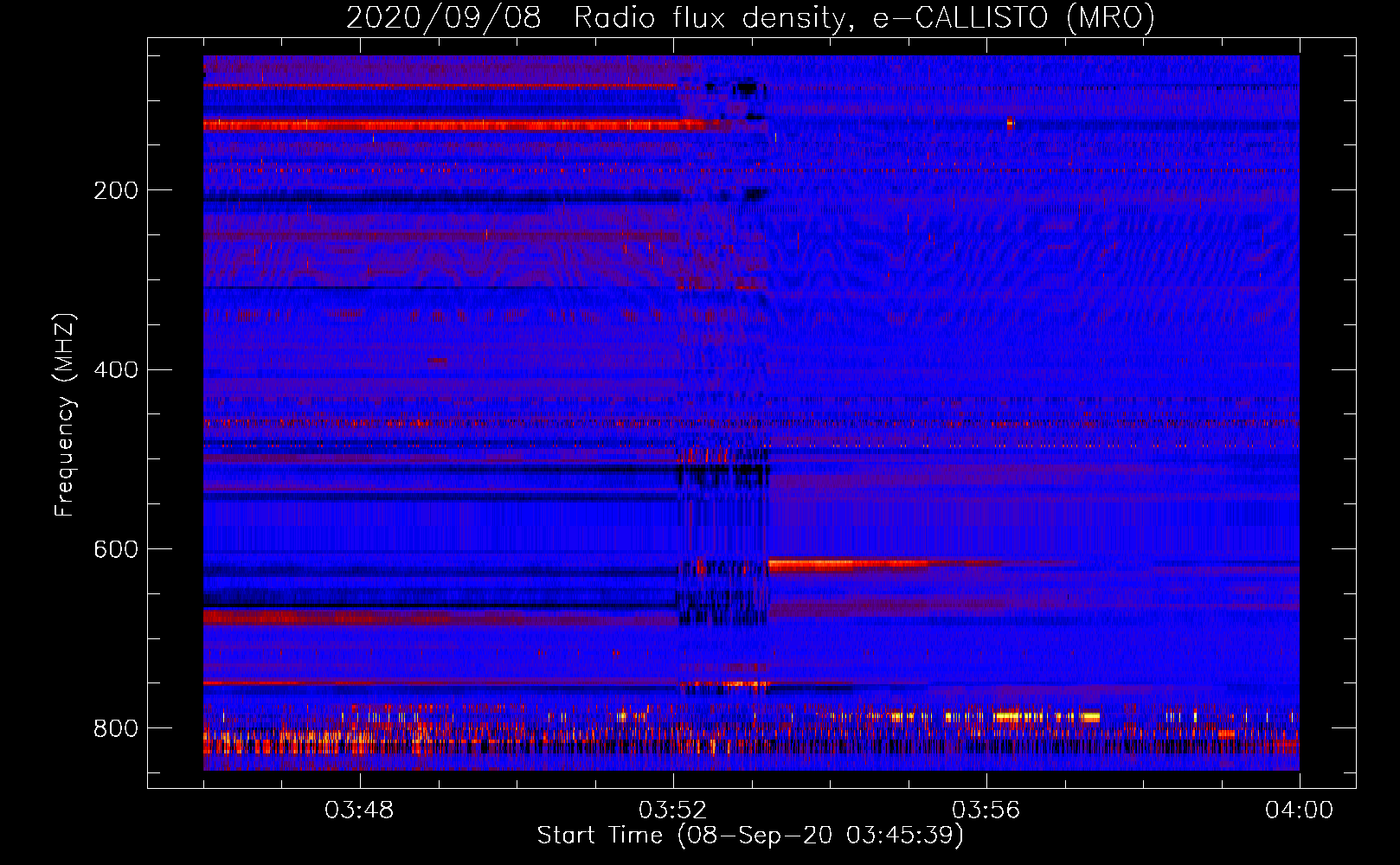Select the '200' frequency axis label
This screenshot has width=1400, height=865.
click(115, 190)
